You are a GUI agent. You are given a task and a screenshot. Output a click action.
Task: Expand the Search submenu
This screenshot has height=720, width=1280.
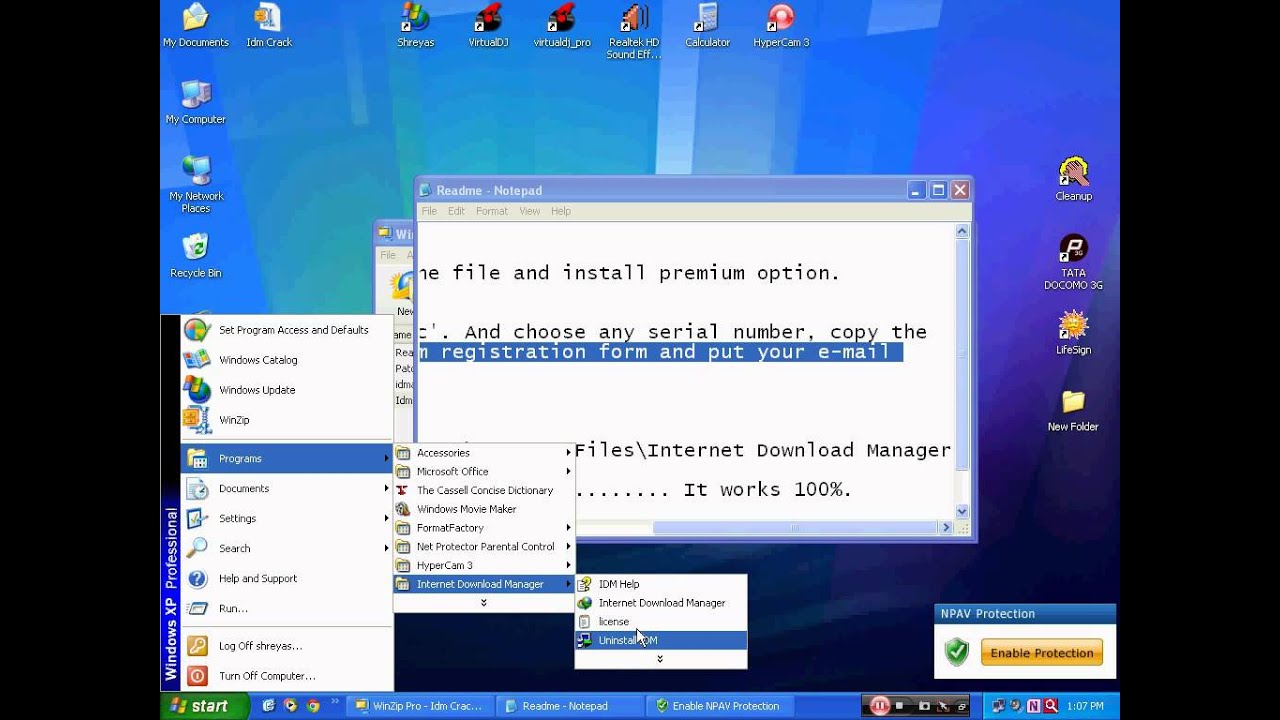point(286,548)
